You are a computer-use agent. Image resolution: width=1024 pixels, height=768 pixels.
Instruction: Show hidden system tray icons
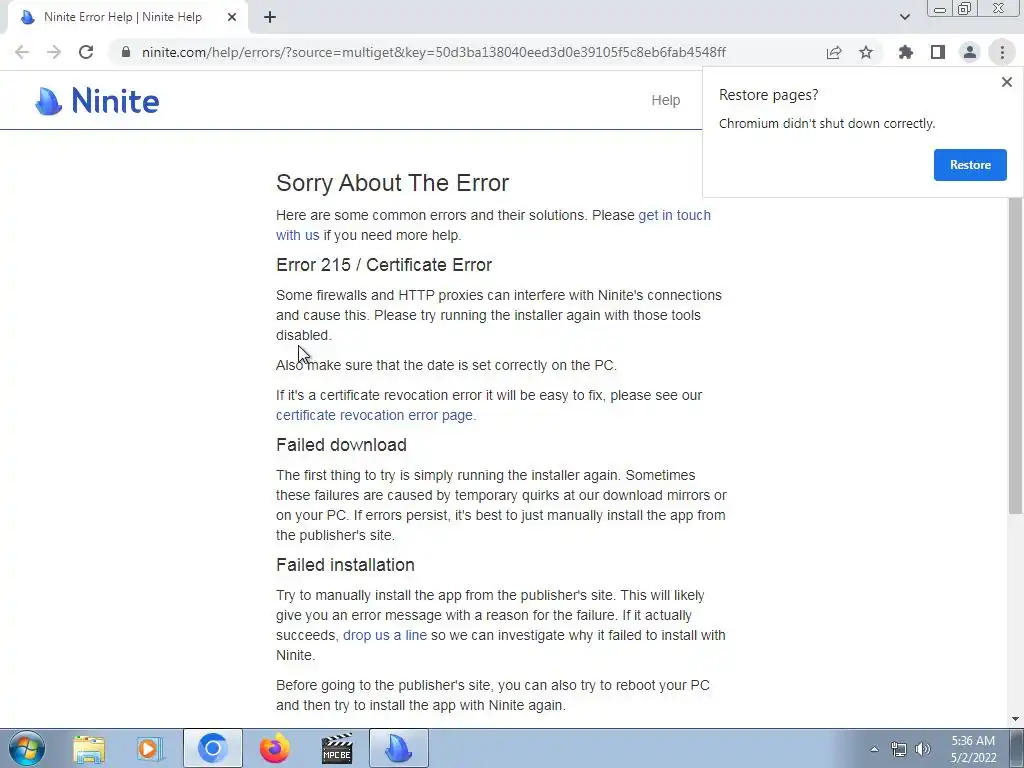click(x=874, y=749)
